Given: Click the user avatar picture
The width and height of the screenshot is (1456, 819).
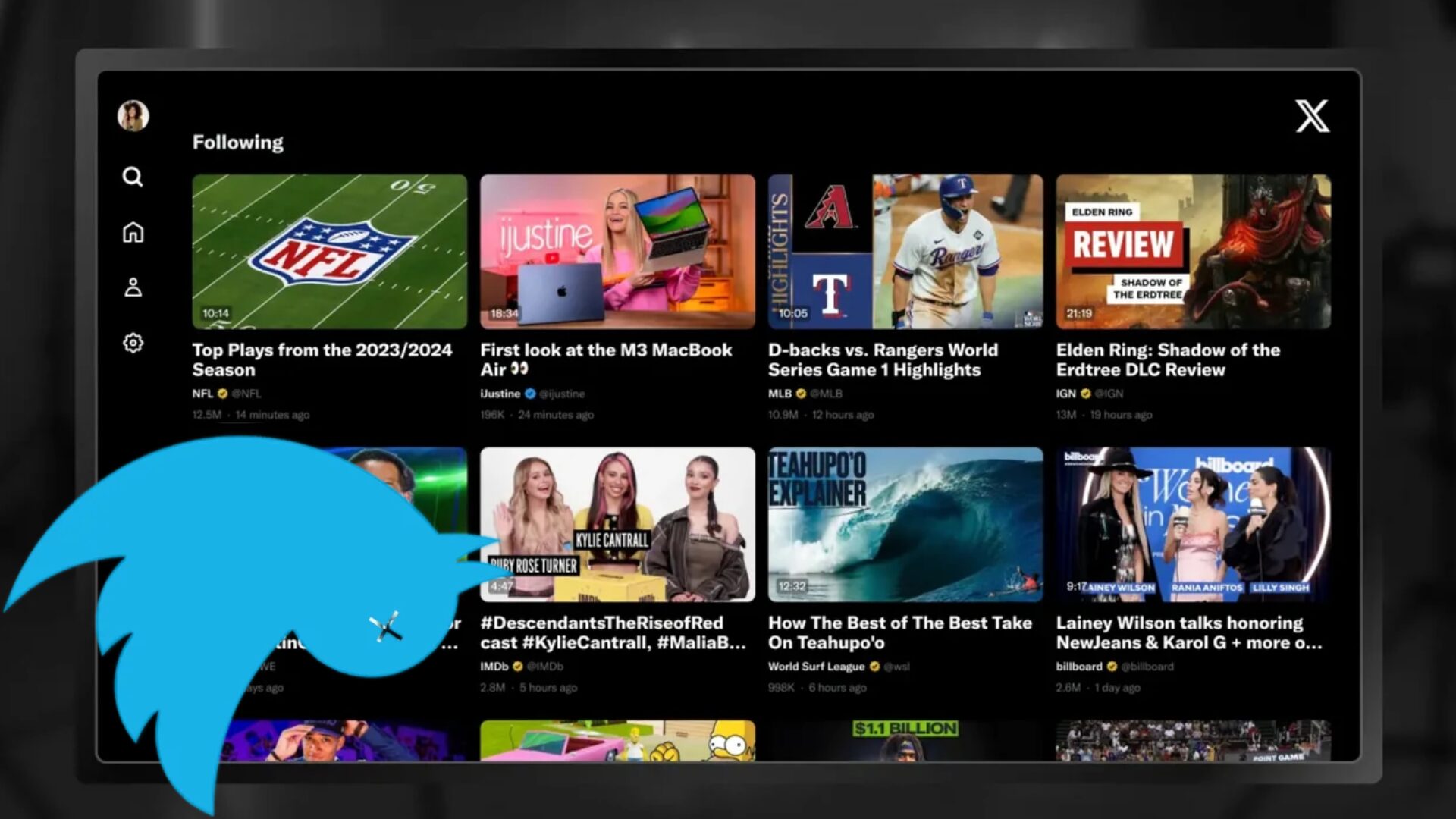Looking at the screenshot, I should pos(133,116).
